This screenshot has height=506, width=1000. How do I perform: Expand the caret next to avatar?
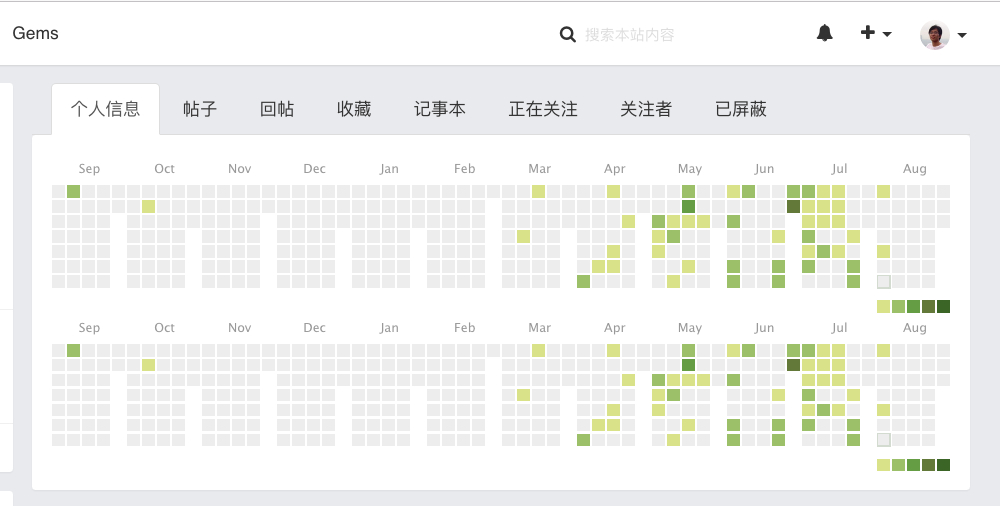coord(962,36)
